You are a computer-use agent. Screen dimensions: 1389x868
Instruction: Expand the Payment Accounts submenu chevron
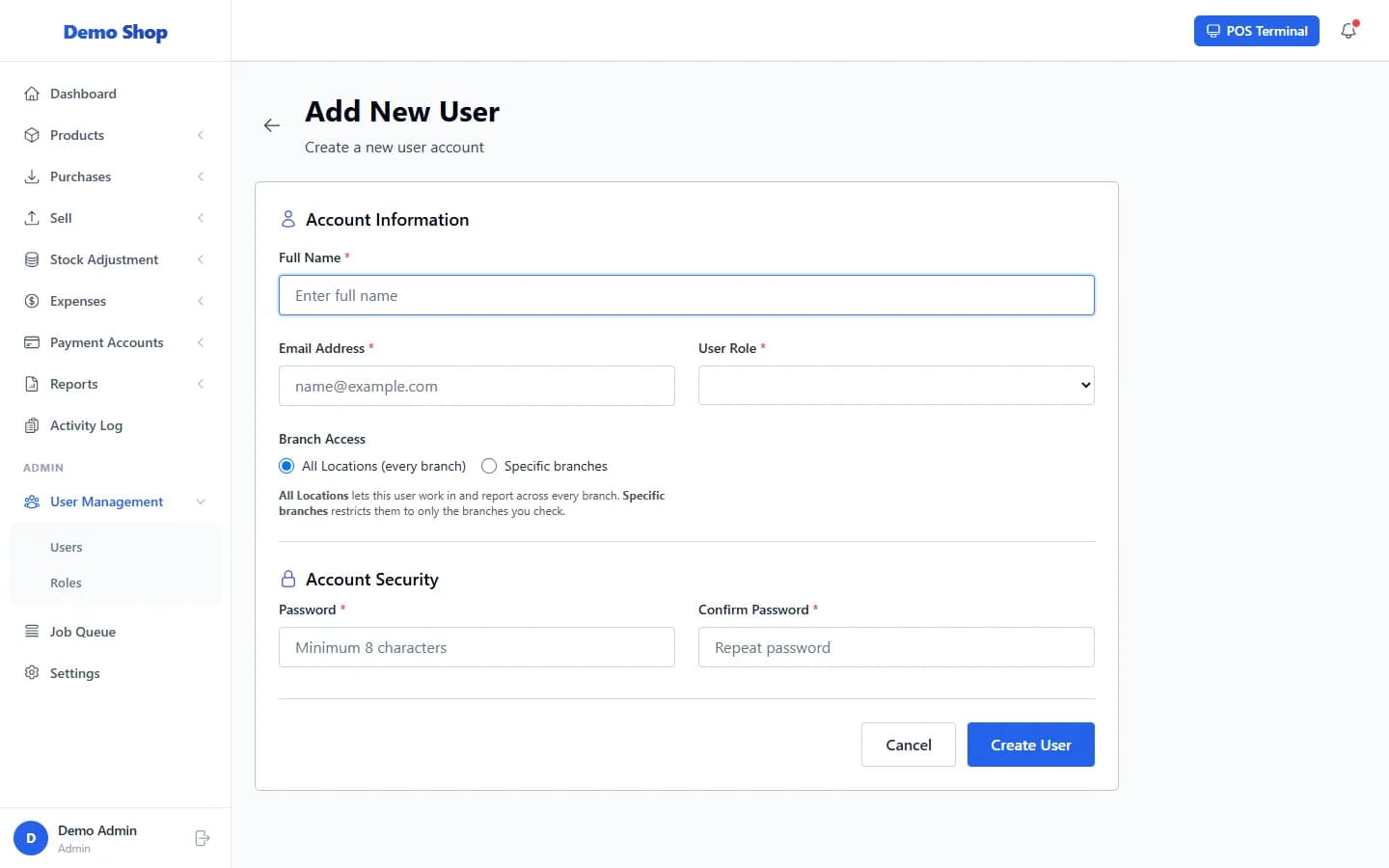(201, 342)
